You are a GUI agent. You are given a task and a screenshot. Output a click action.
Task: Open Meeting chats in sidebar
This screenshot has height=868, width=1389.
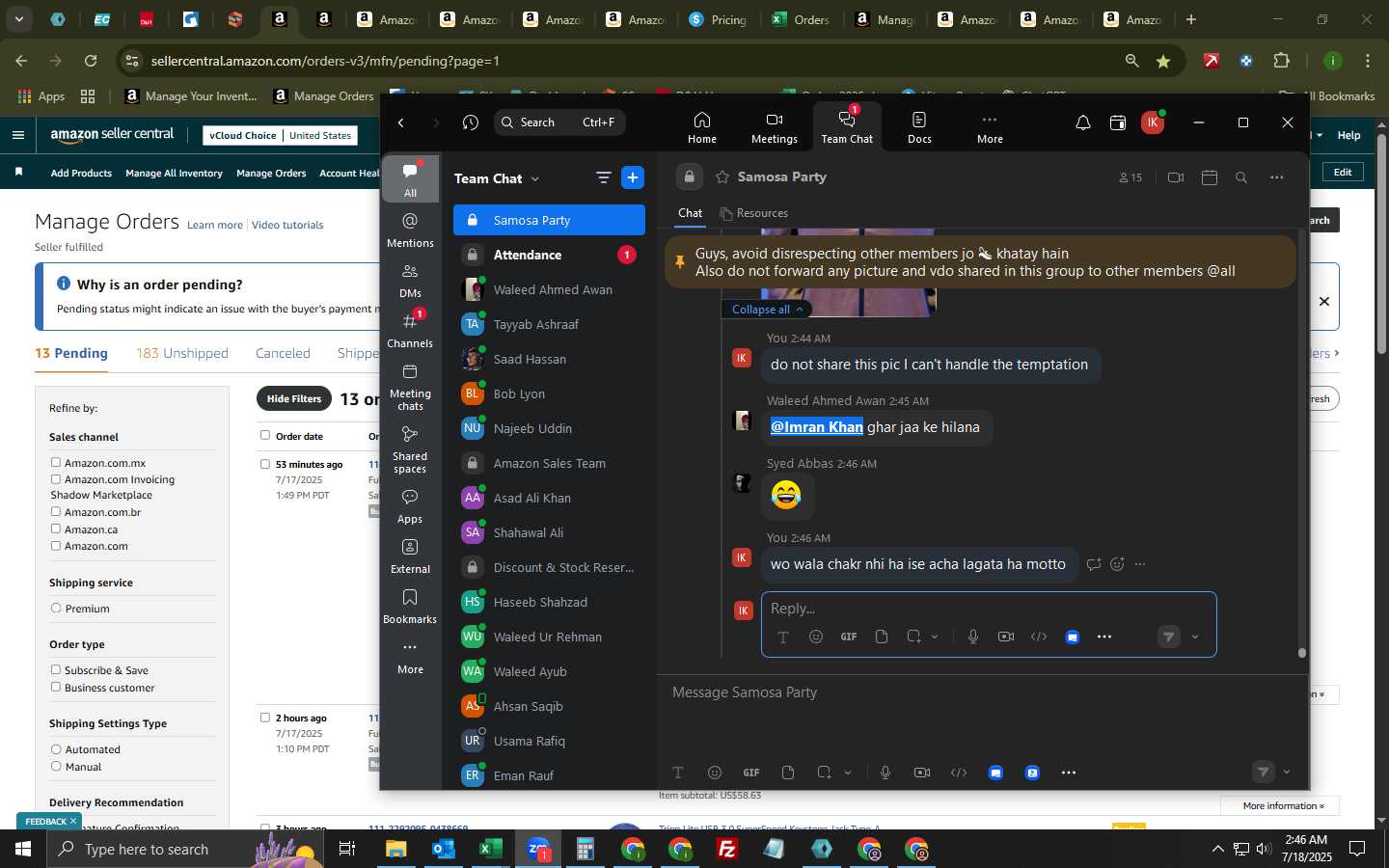coord(410,386)
